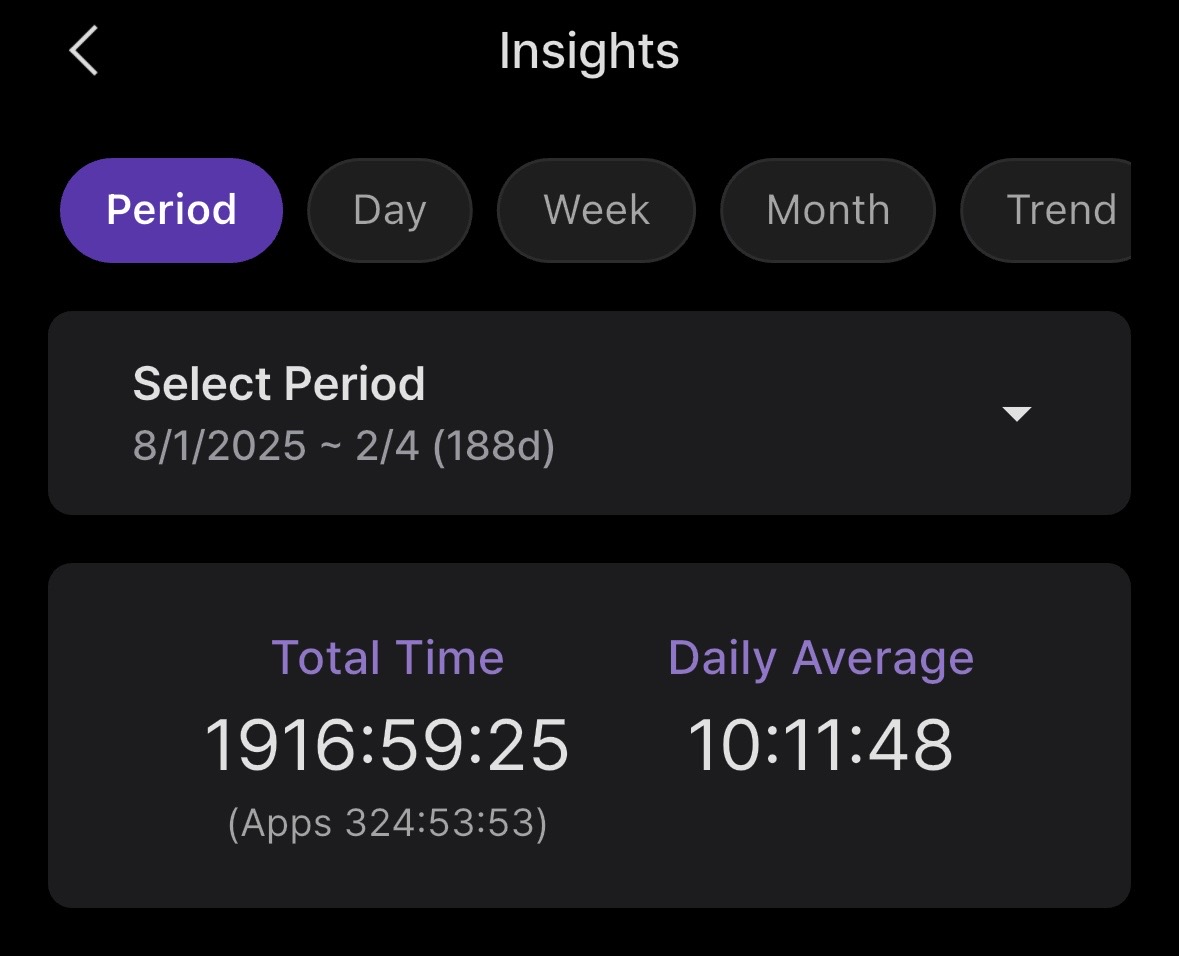Screen dimensions: 1179x956
Task: Click the (188d) duration text
Action: (494, 446)
